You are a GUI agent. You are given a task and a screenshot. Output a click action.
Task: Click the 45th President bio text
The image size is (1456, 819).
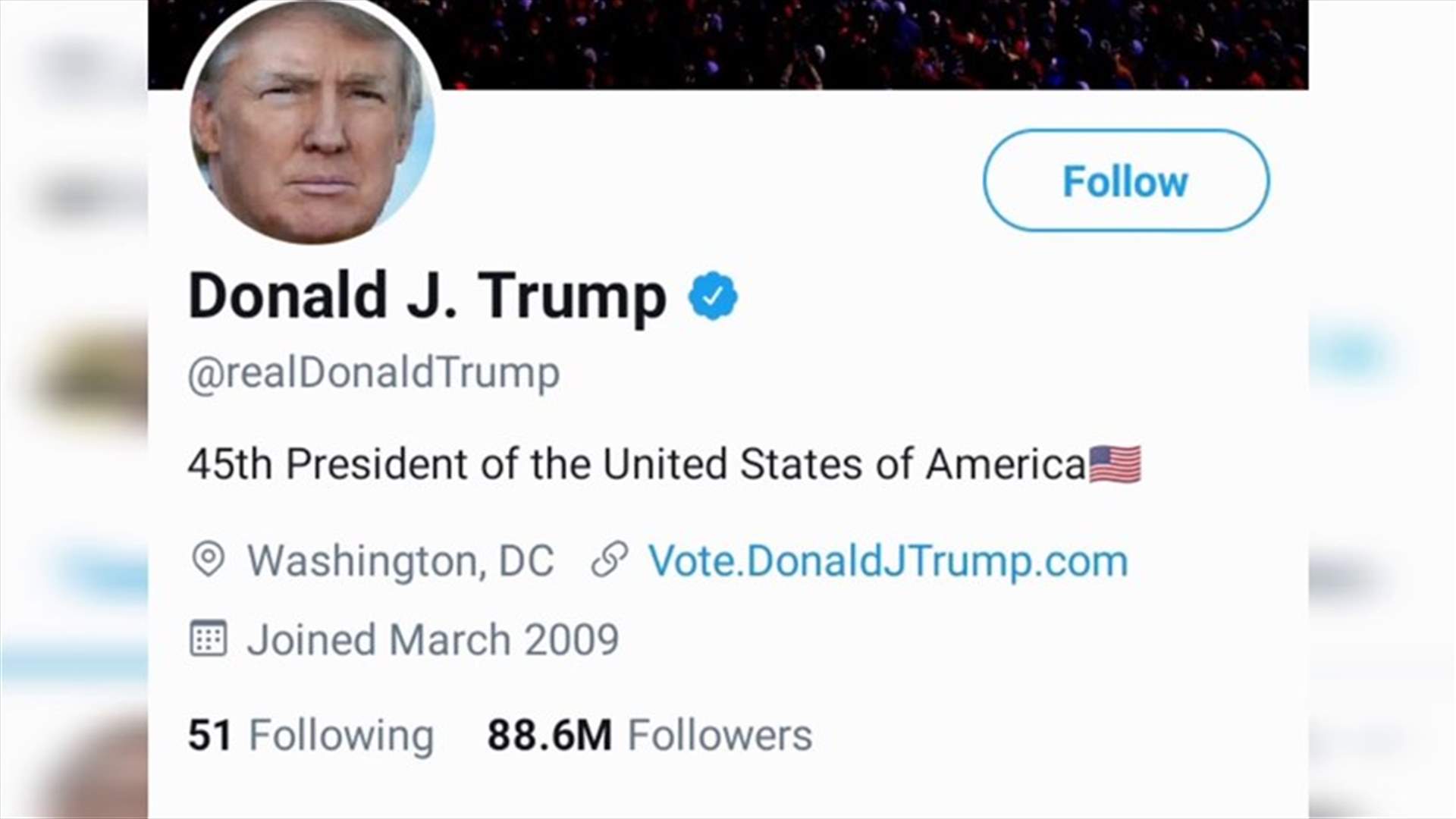click(637, 464)
